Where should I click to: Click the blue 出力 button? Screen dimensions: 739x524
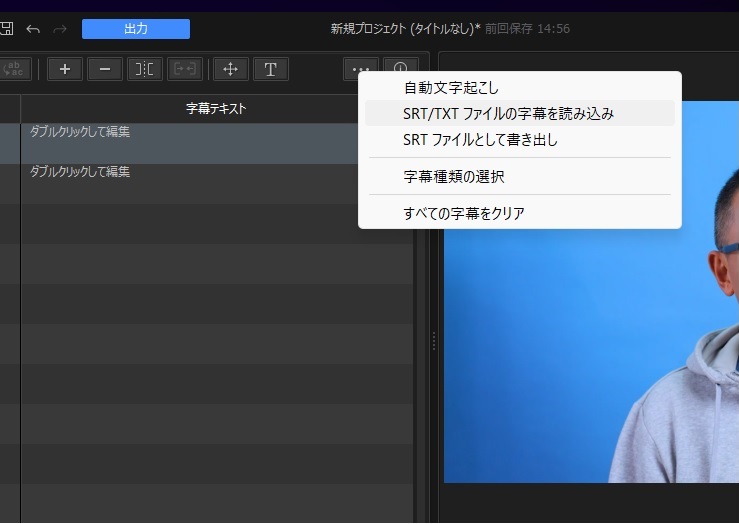(x=136, y=29)
